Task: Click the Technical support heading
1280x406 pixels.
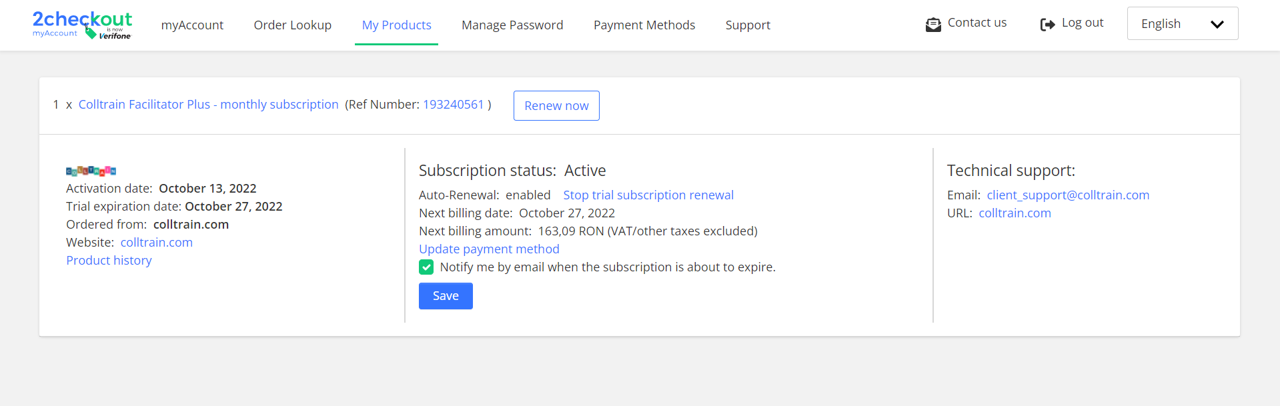Action: click(1011, 171)
